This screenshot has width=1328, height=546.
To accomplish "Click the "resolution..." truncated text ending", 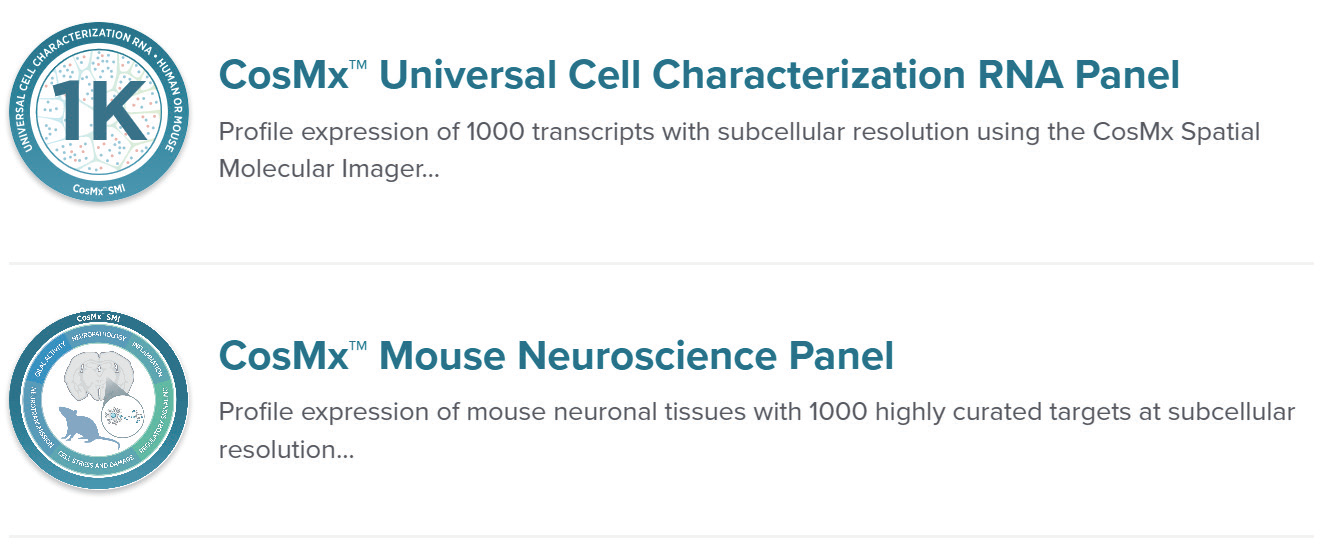I will pyautogui.click(x=286, y=450).
